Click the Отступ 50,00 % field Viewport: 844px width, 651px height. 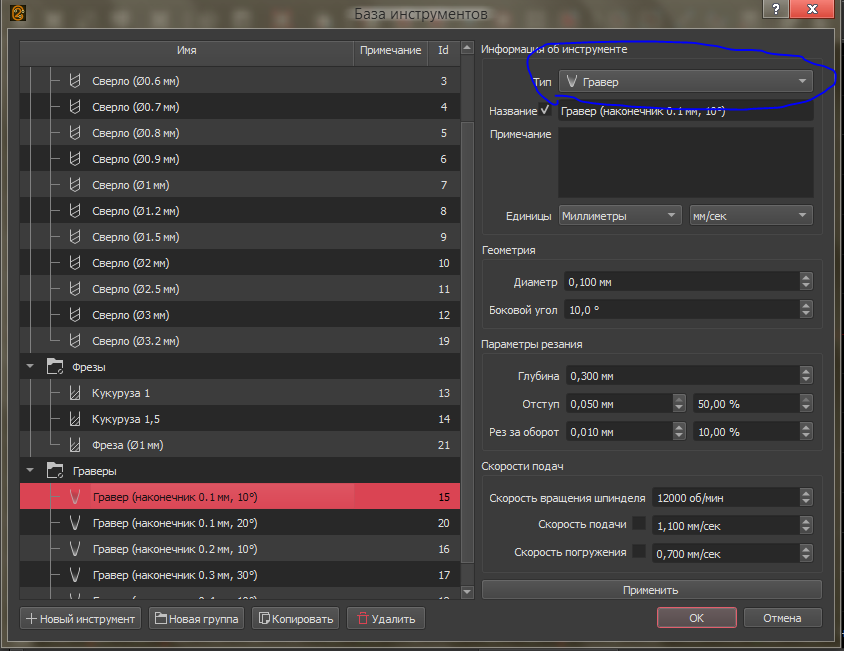(x=747, y=403)
